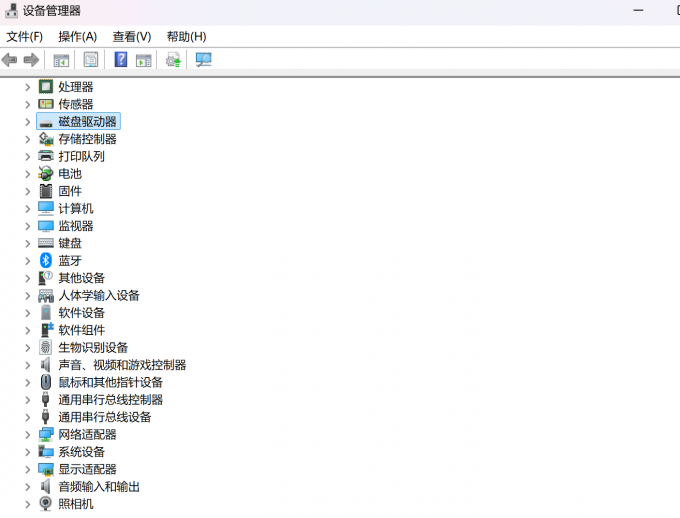Click the 电池 battery icon
Image resolution: width=680 pixels, height=518 pixels.
[x=46, y=174]
